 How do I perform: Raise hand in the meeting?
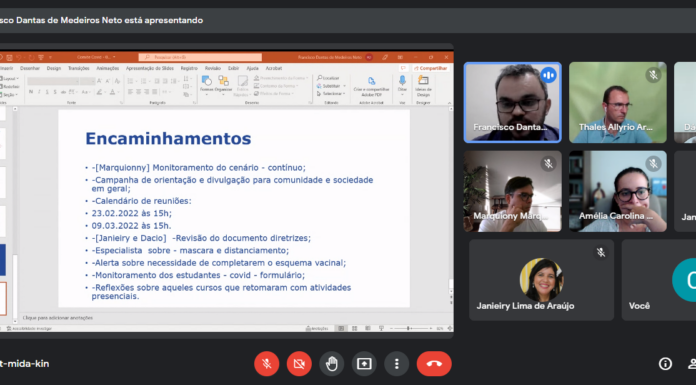[332, 364]
